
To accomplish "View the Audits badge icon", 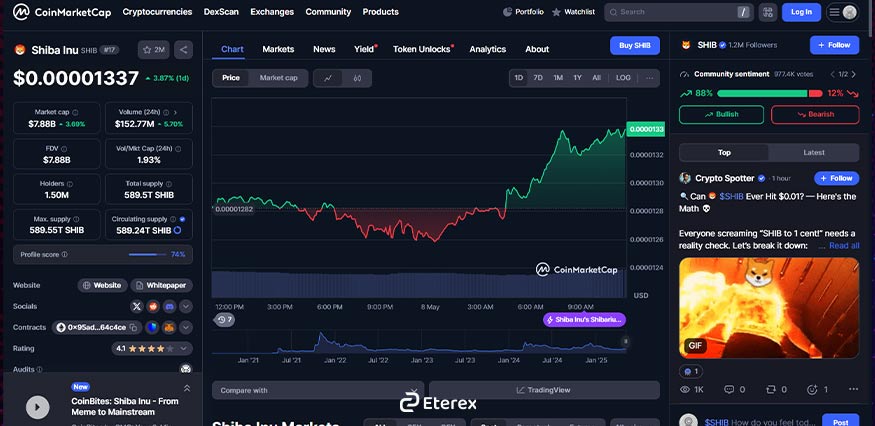I will coord(186,369).
